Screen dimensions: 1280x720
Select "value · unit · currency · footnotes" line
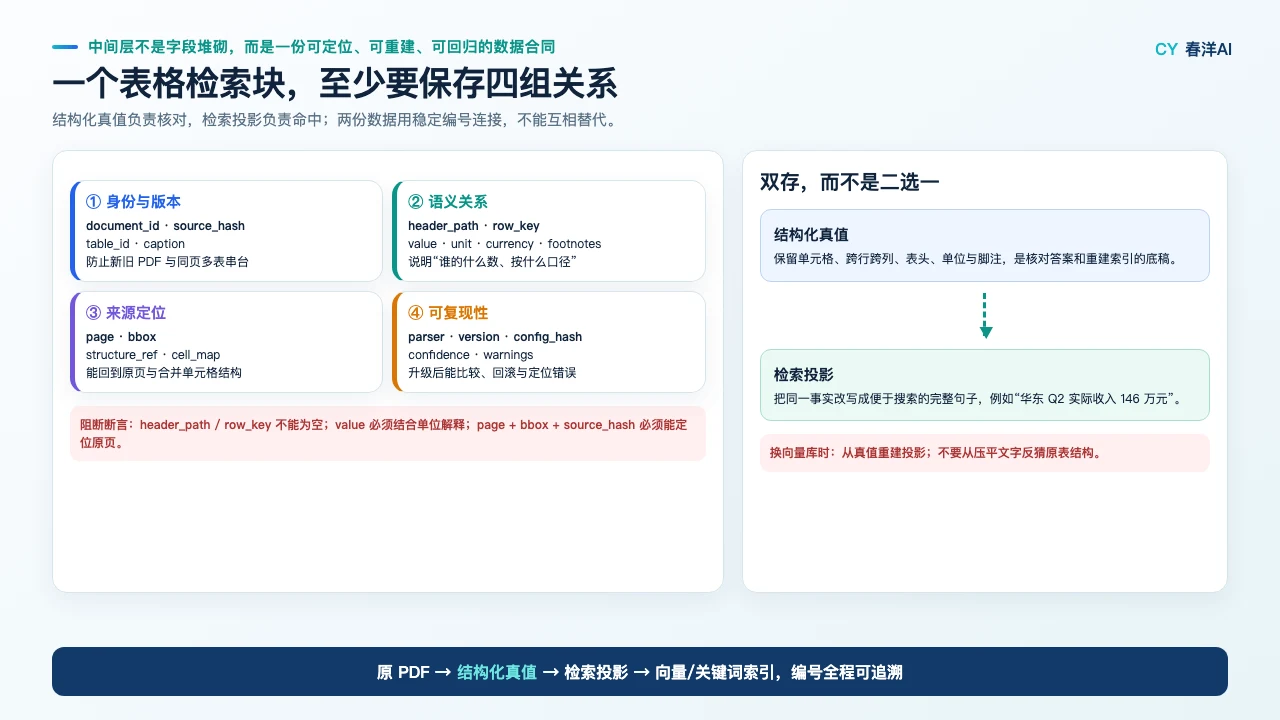(505, 244)
